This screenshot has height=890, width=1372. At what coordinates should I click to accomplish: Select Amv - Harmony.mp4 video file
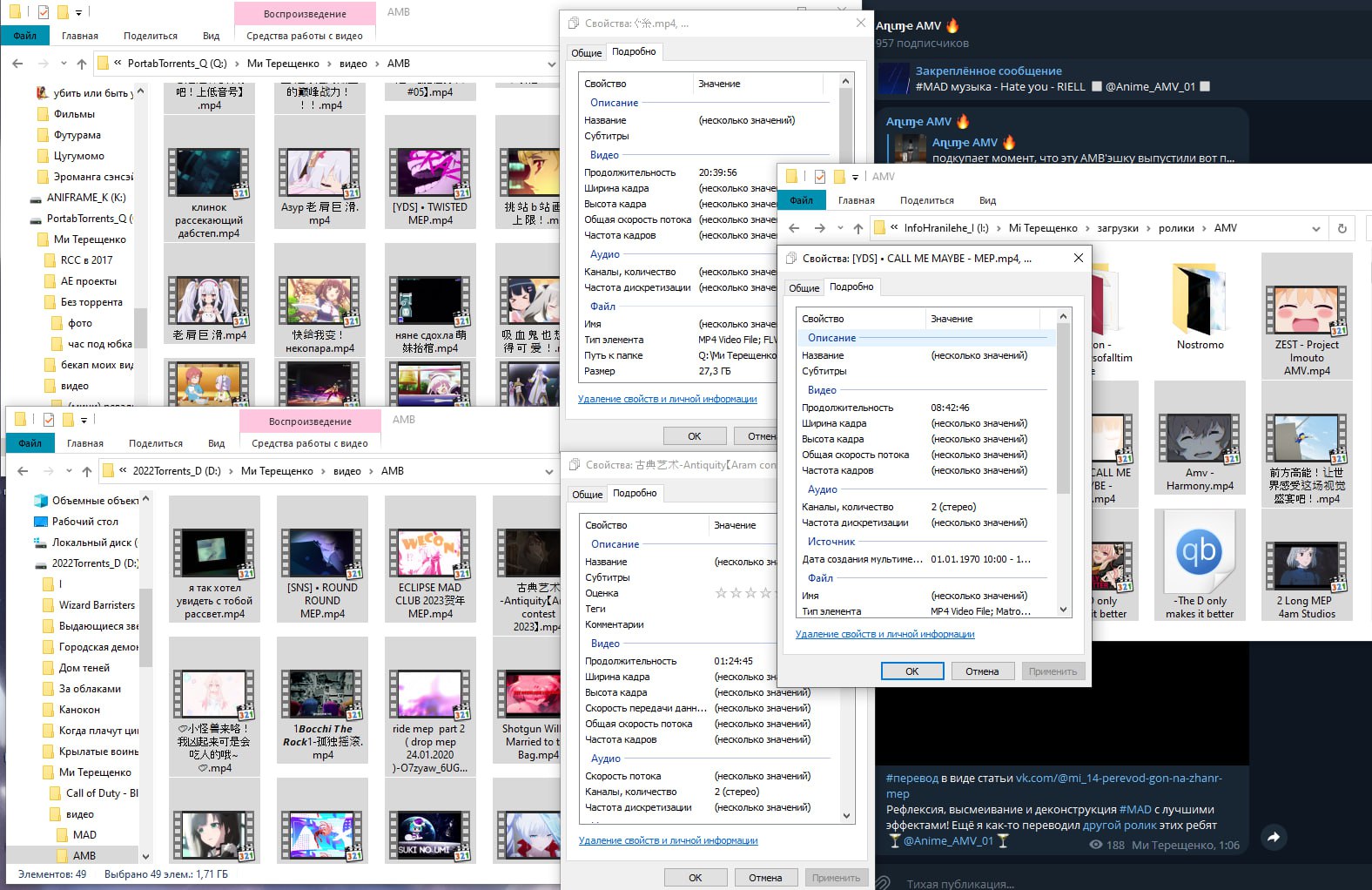coord(1200,438)
